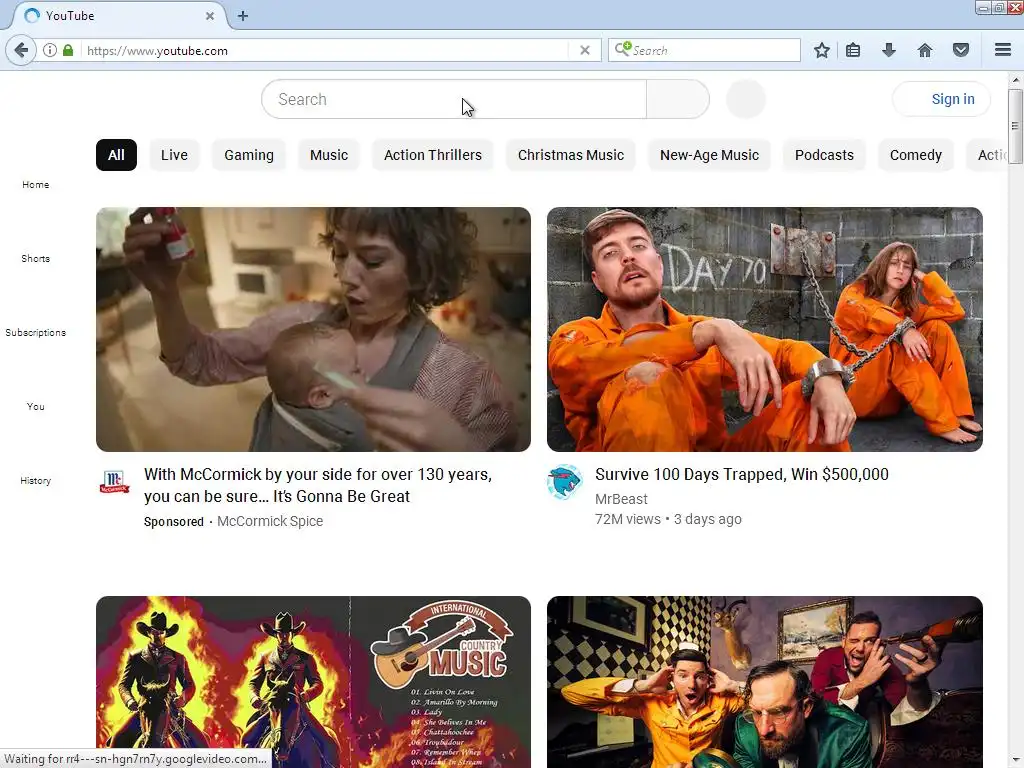Select the New-Age Music chip
Image resolution: width=1024 pixels, height=768 pixels.
(x=709, y=155)
